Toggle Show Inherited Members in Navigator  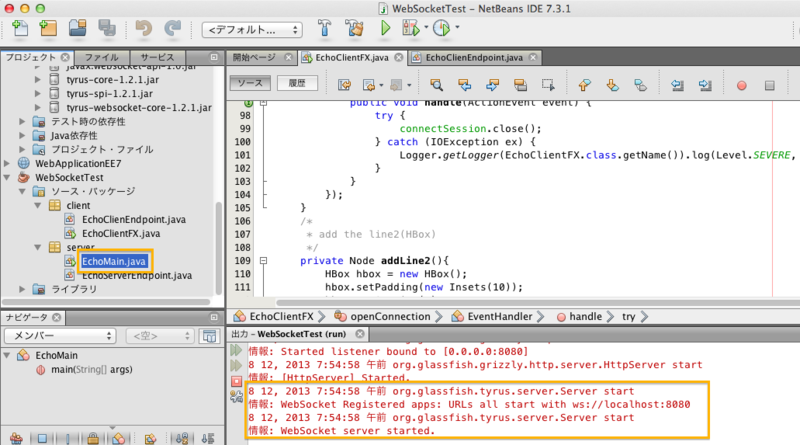(16, 438)
